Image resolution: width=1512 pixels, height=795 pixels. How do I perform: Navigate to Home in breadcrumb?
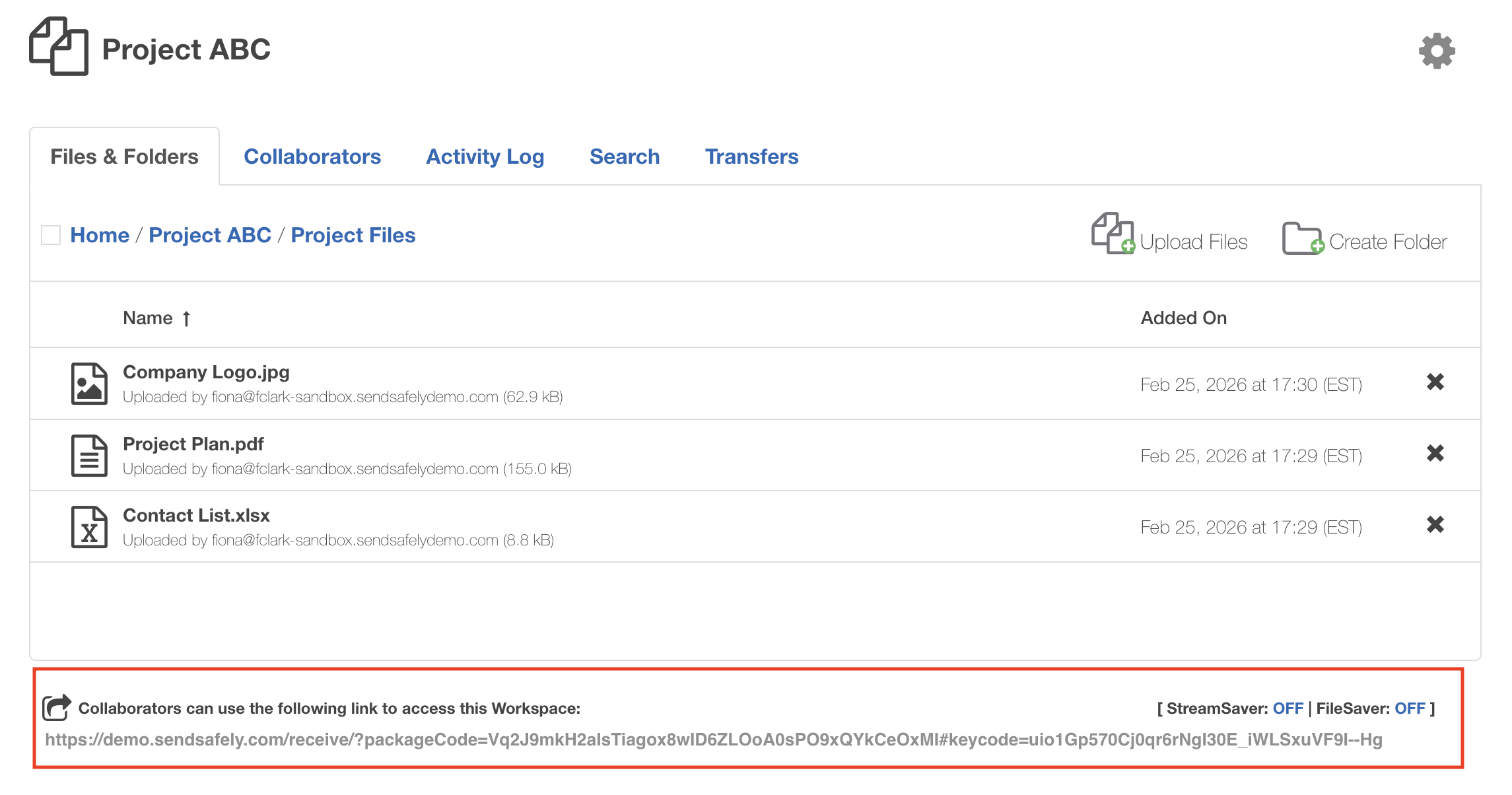100,235
